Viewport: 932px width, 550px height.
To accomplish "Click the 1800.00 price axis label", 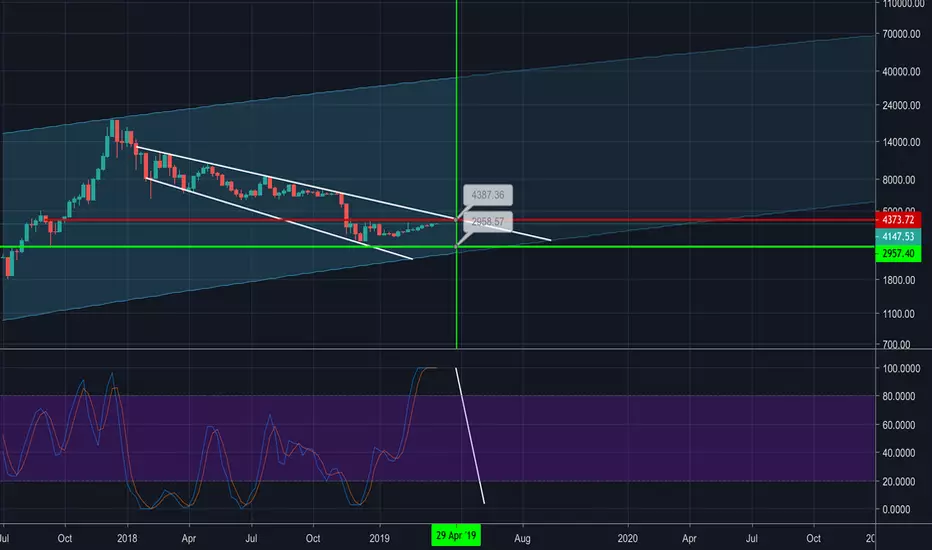I will tap(899, 280).
